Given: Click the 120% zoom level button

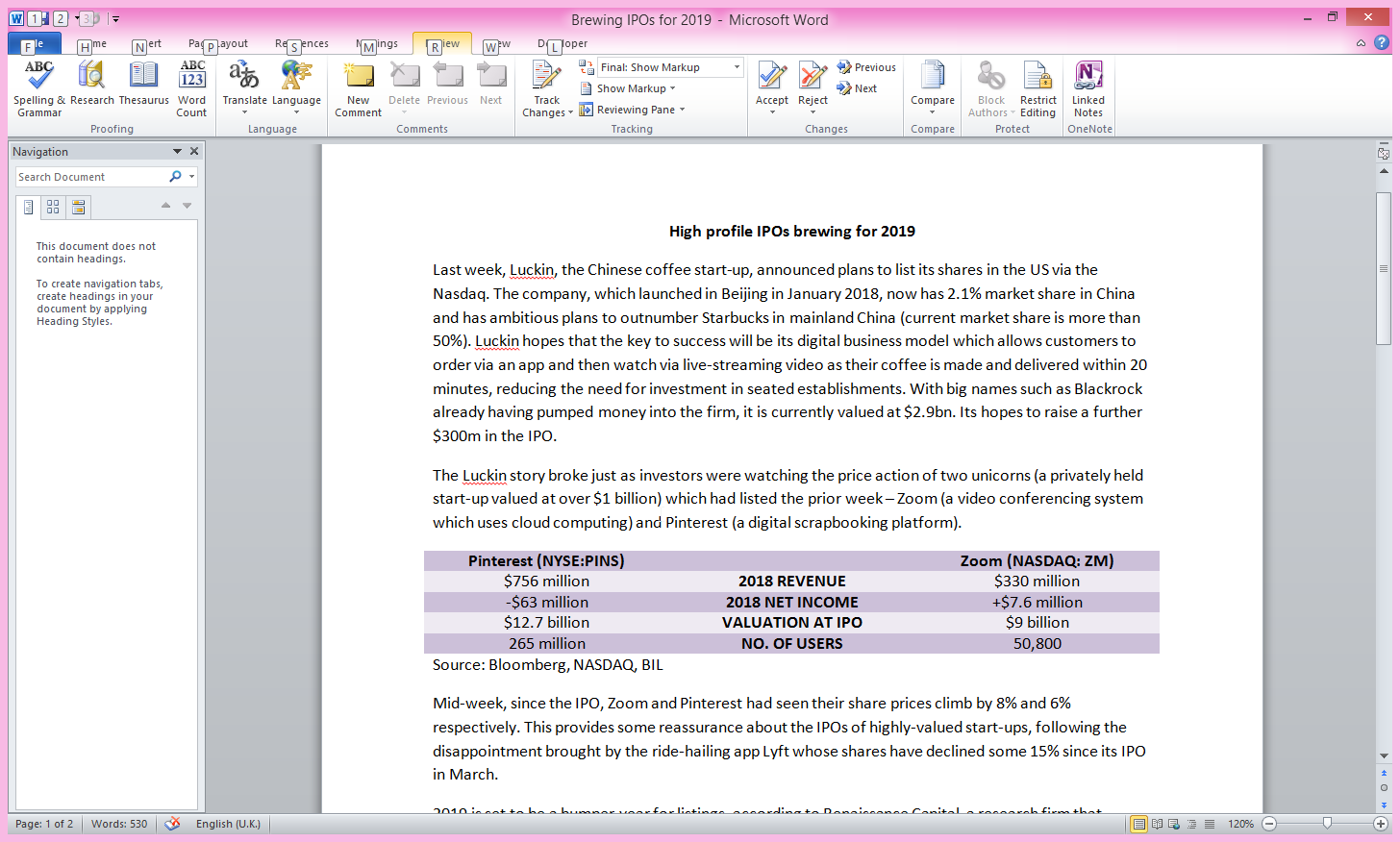Looking at the screenshot, I should (1240, 824).
